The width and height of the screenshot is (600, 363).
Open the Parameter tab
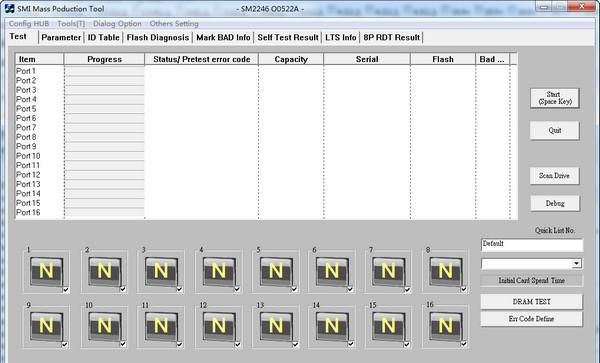click(x=61, y=37)
